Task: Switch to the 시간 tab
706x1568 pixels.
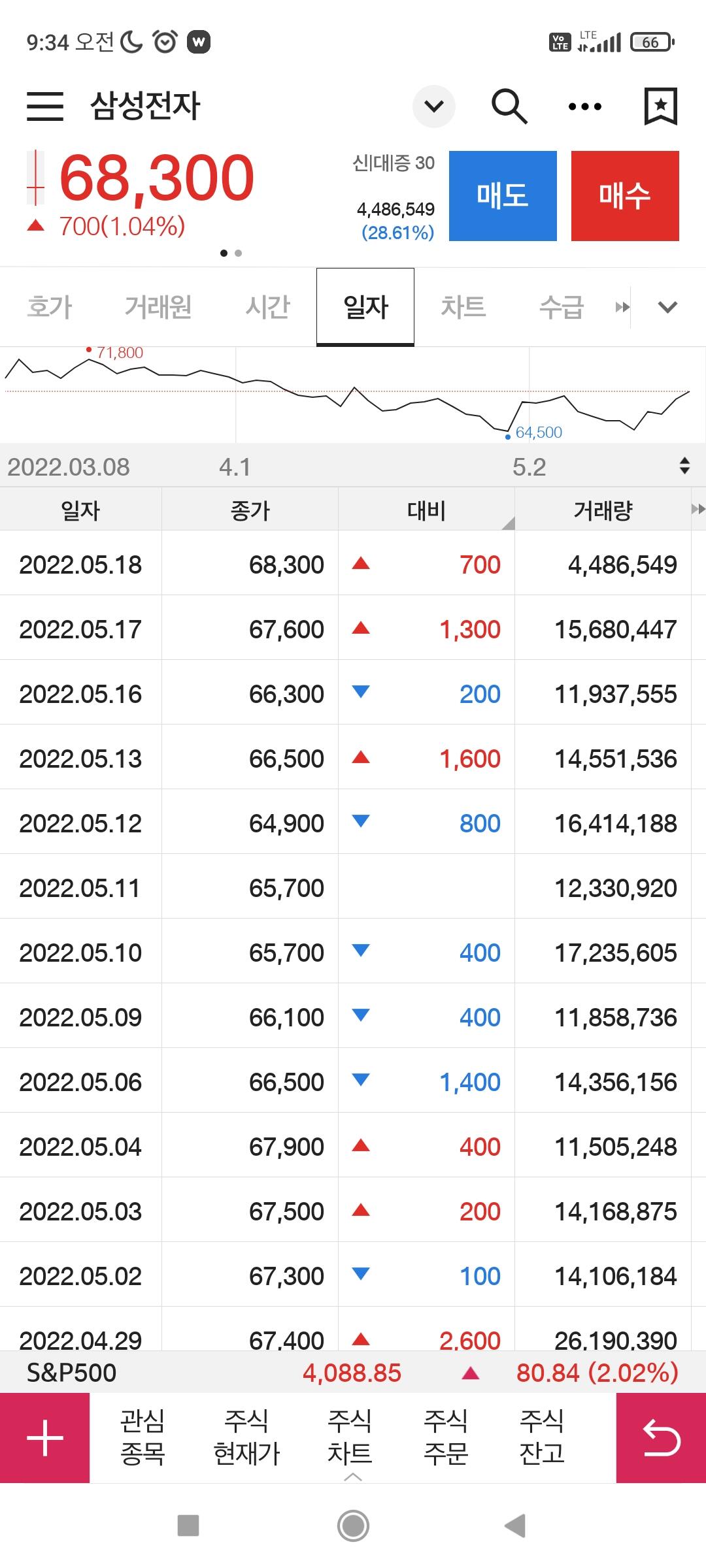Action: tap(267, 306)
